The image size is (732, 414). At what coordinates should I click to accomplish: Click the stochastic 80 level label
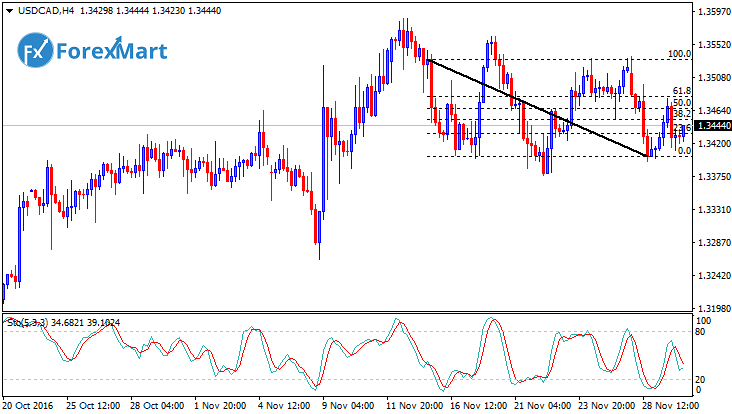[703, 332]
